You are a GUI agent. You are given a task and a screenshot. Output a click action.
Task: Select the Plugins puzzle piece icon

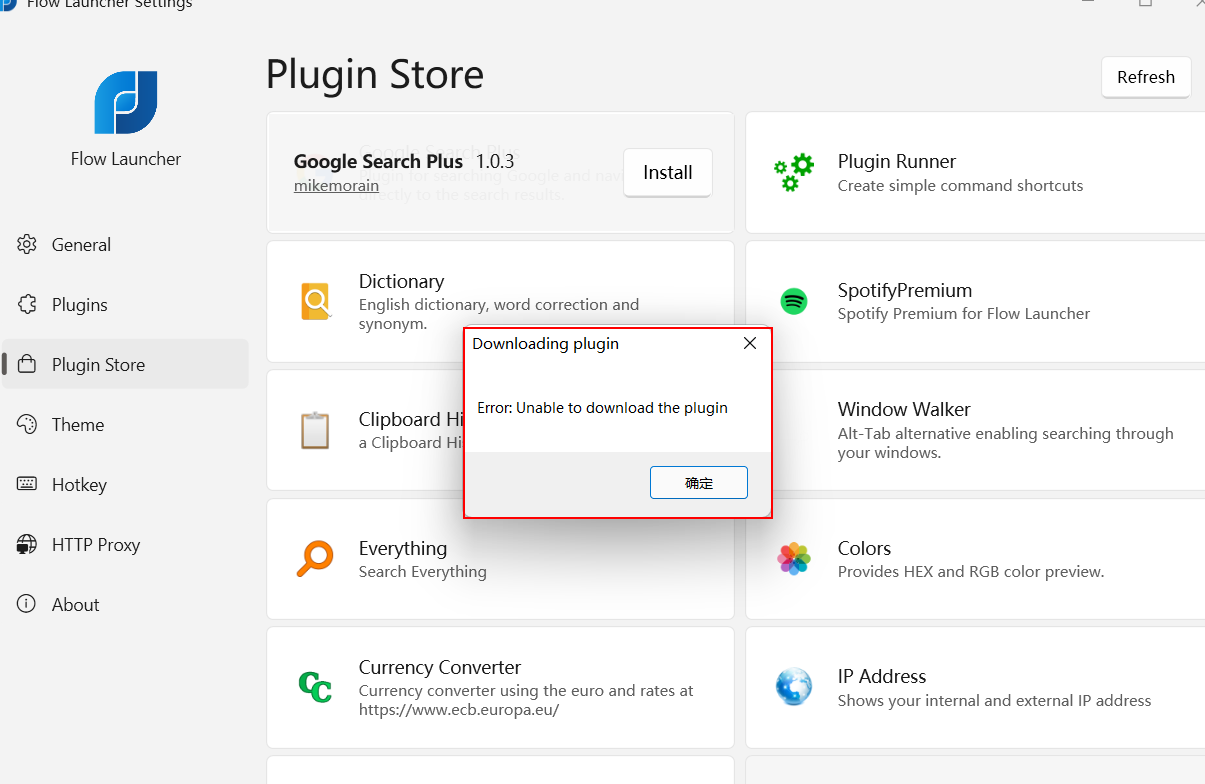click(x=27, y=305)
